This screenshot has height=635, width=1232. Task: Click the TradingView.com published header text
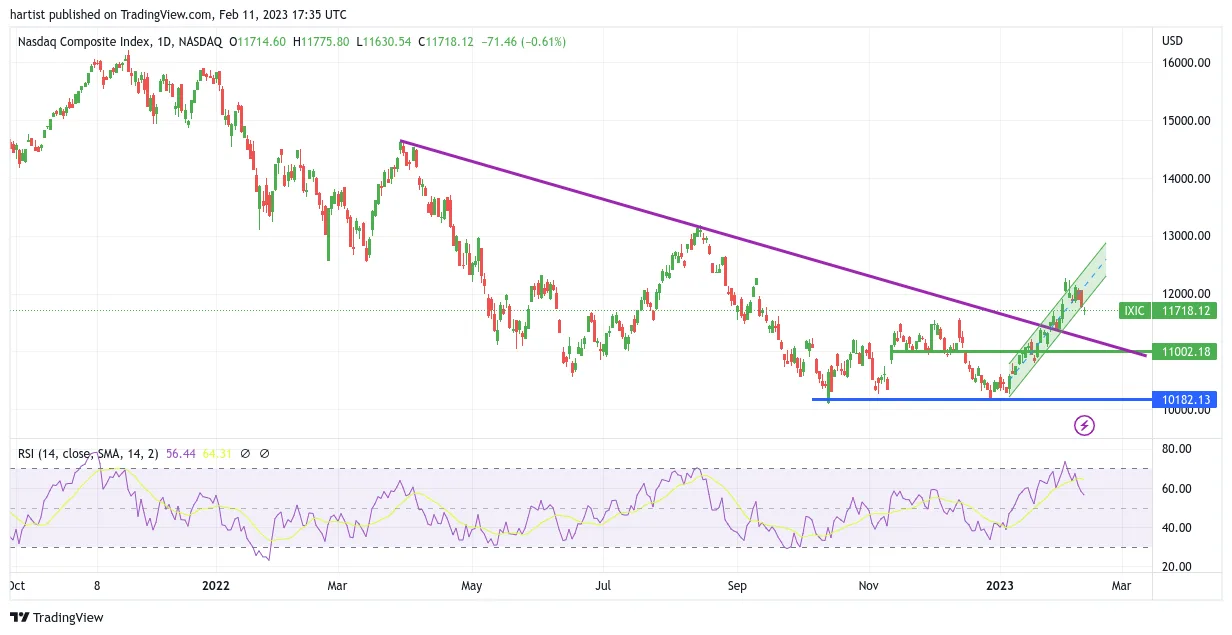coord(178,15)
